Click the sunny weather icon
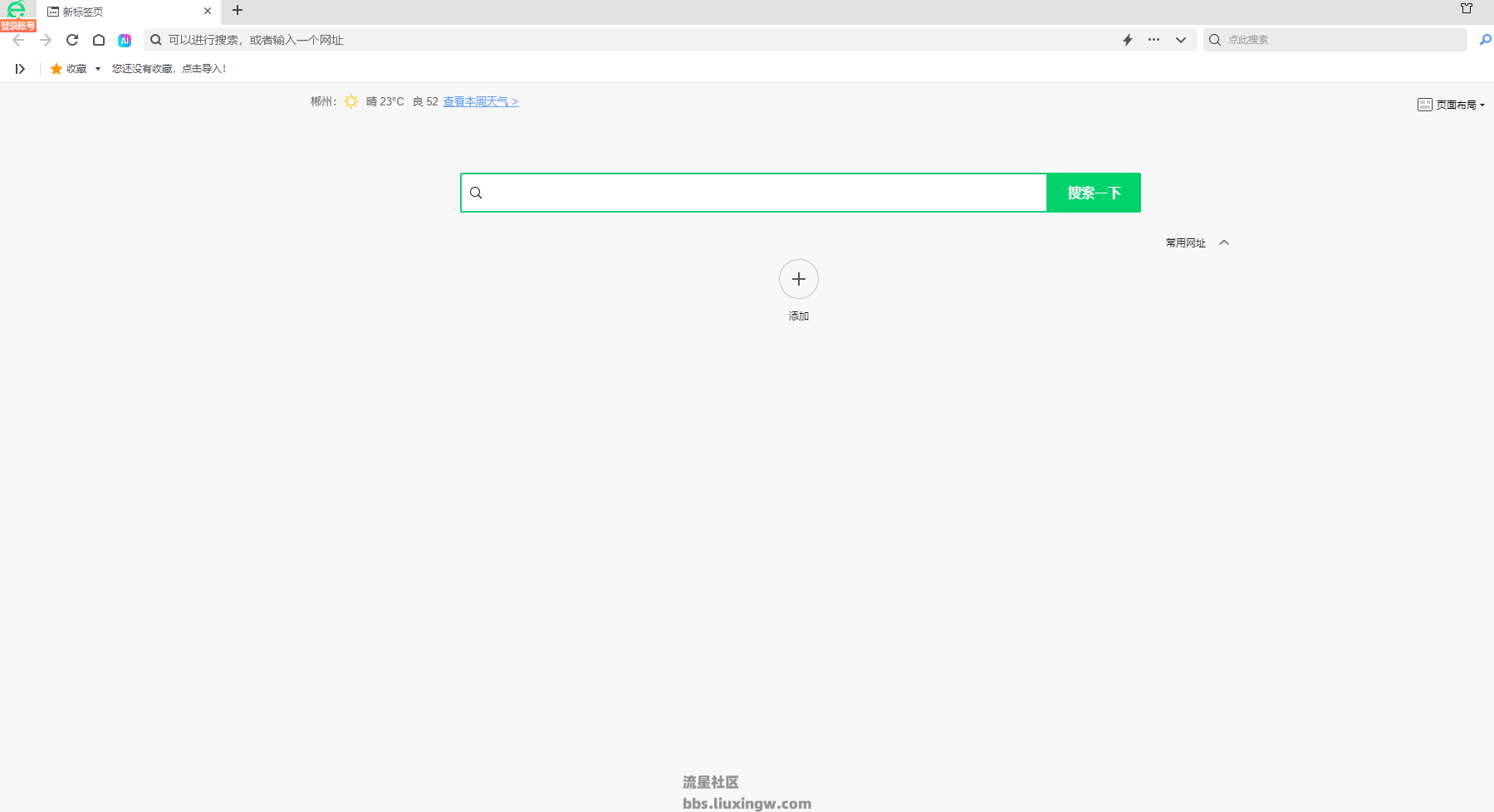Image resolution: width=1494 pixels, height=812 pixels. point(351,101)
